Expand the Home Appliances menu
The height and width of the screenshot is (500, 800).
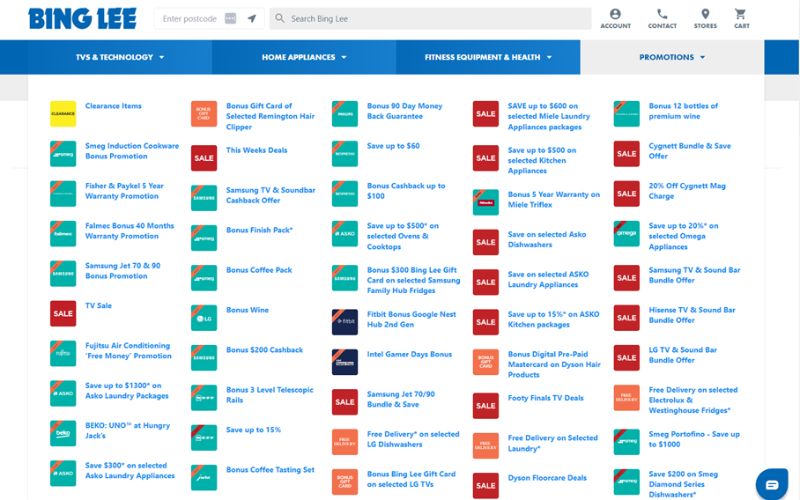[x=304, y=57]
